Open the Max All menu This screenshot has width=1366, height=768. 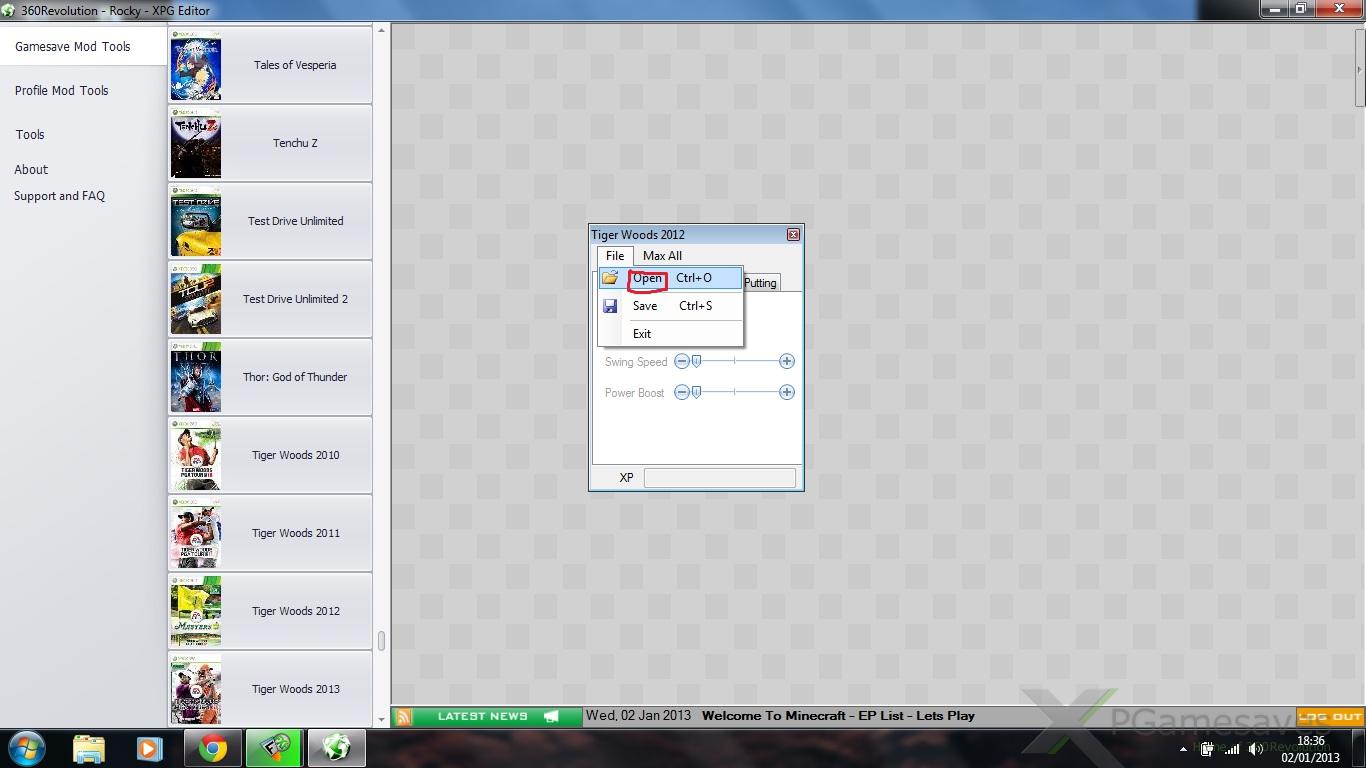pyautogui.click(x=662, y=256)
